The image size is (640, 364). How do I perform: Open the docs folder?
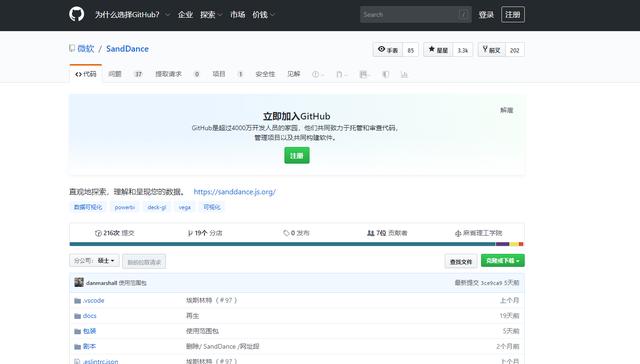[x=89, y=316]
